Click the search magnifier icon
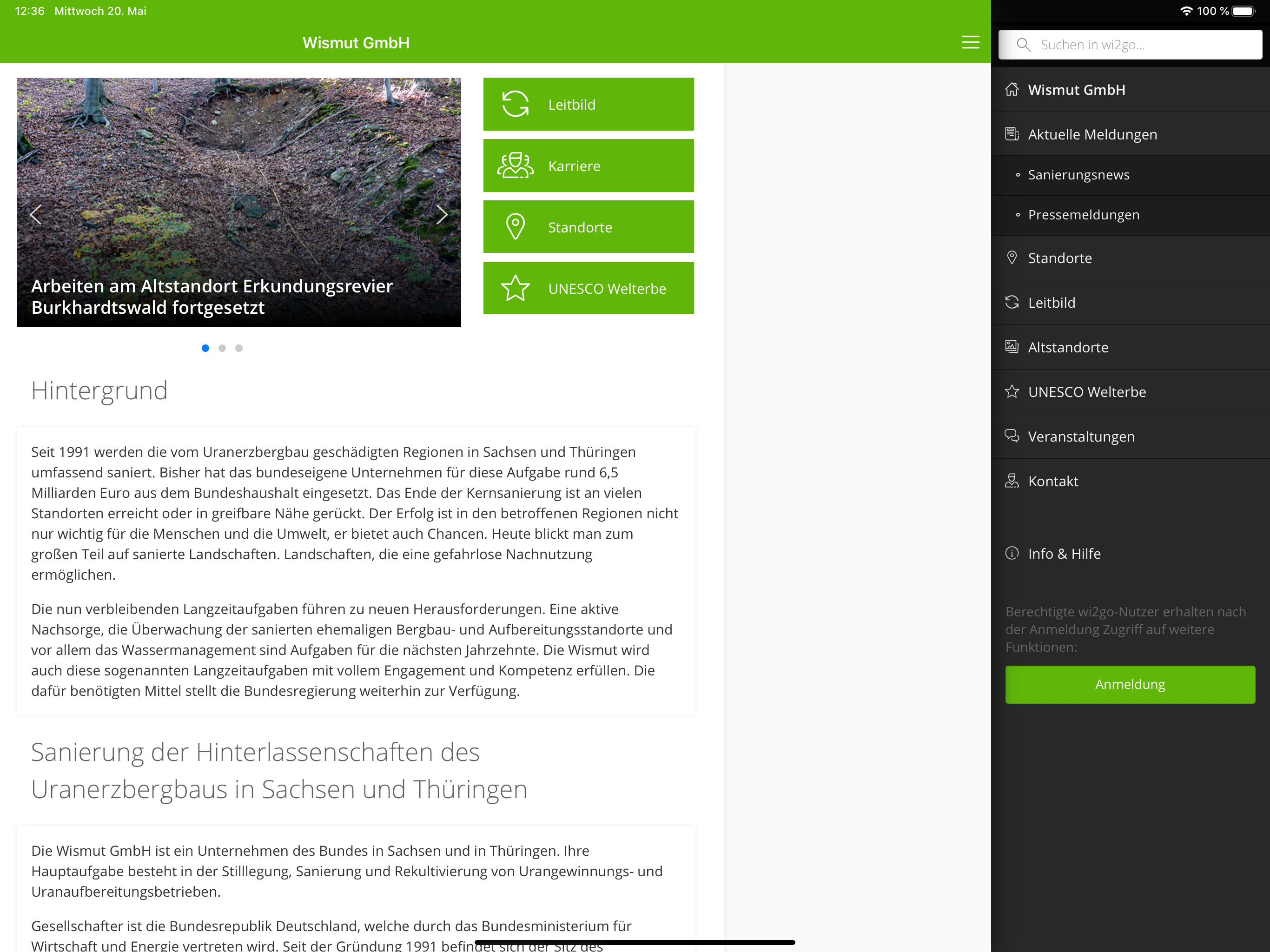Image resolution: width=1270 pixels, height=952 pixels. (x=1023, y=45)
